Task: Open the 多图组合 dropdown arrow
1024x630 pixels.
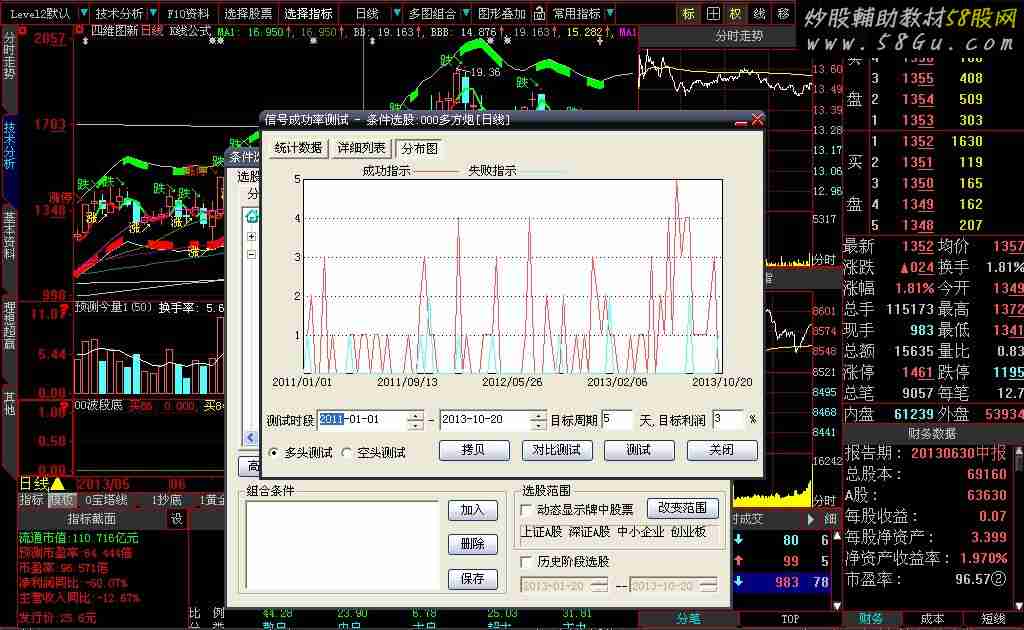Action: (x=466, y=13)
